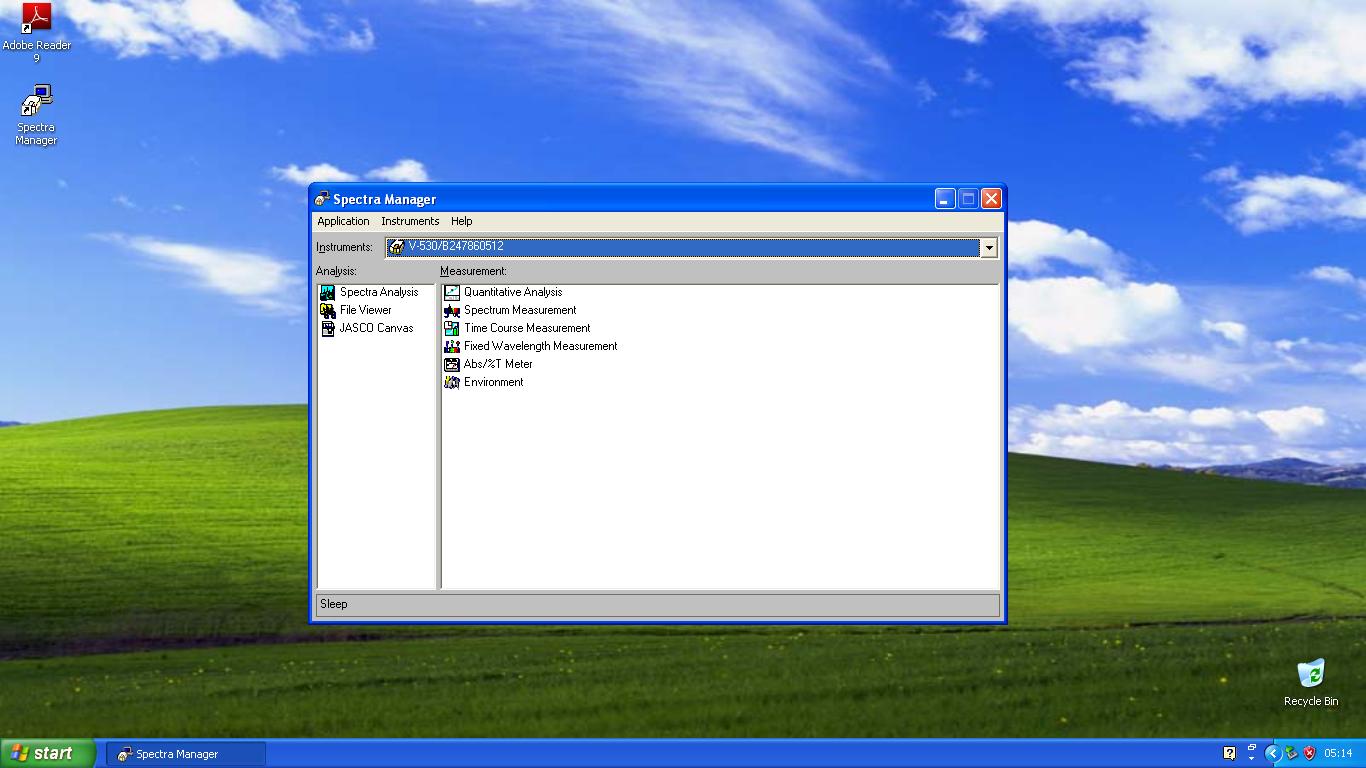Select the 'File Viewer' text label
The image size is (1366, 768).
tap(366, 310)
